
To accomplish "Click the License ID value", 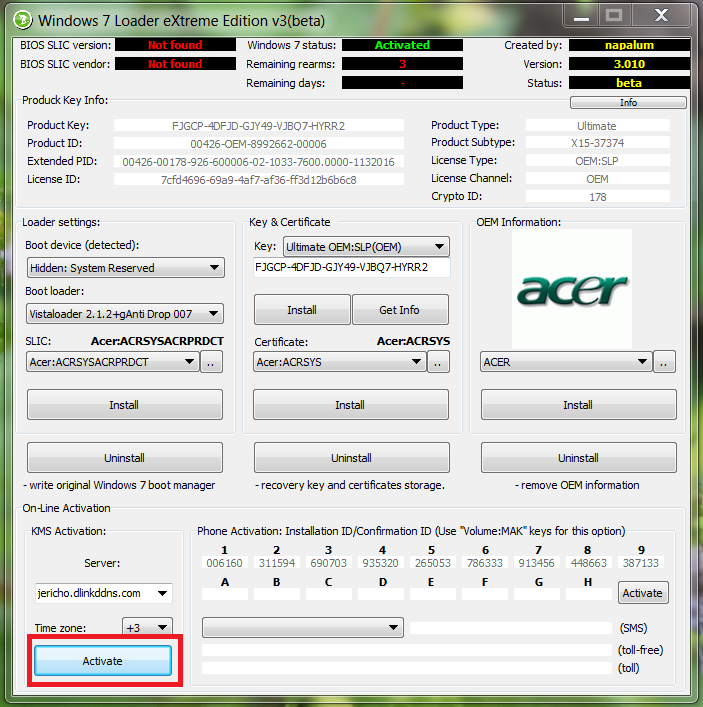I will pos(259,179).
